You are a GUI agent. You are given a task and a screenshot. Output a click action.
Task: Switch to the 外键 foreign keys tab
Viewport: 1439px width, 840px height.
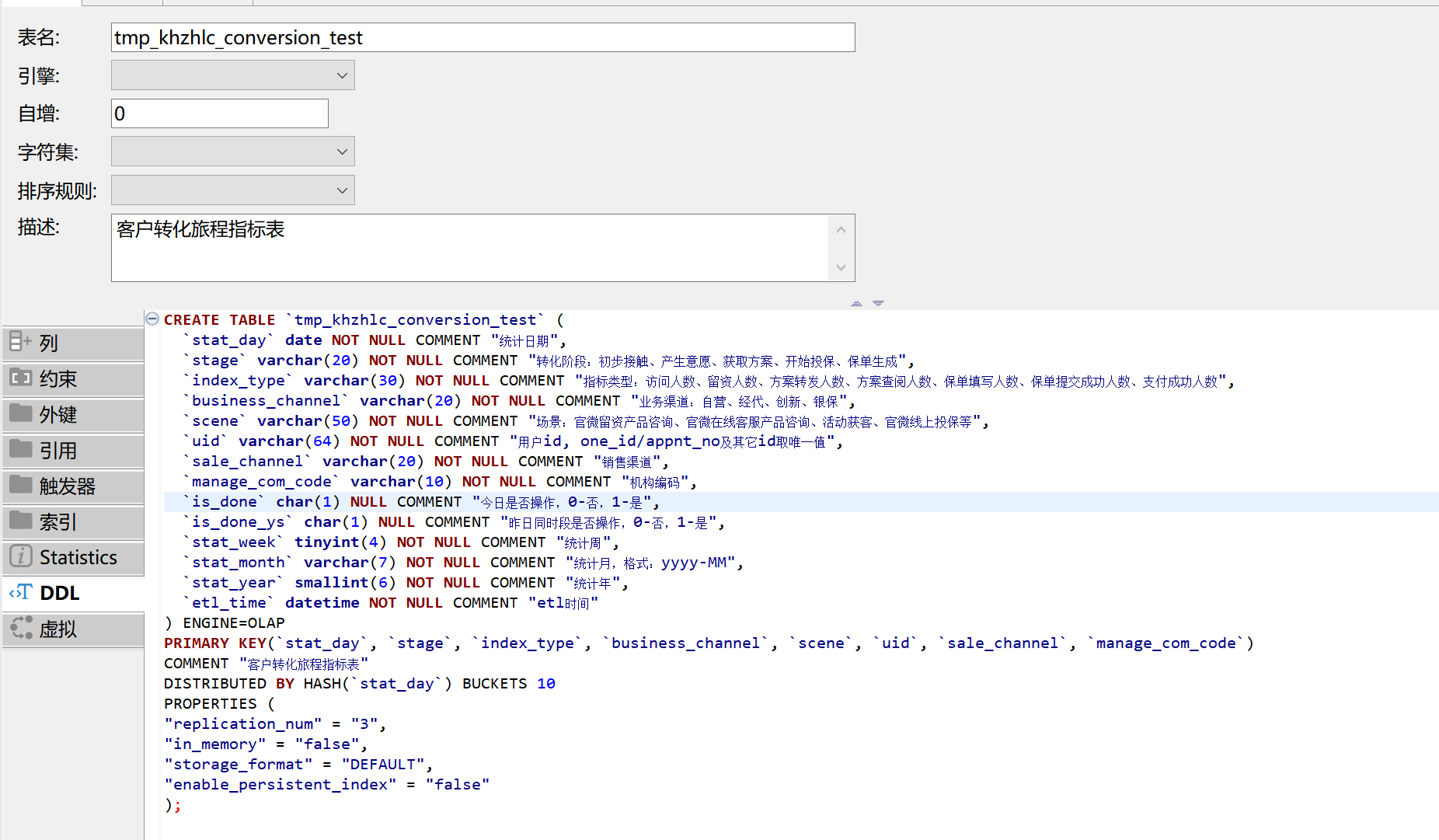[x=73, y=414]
